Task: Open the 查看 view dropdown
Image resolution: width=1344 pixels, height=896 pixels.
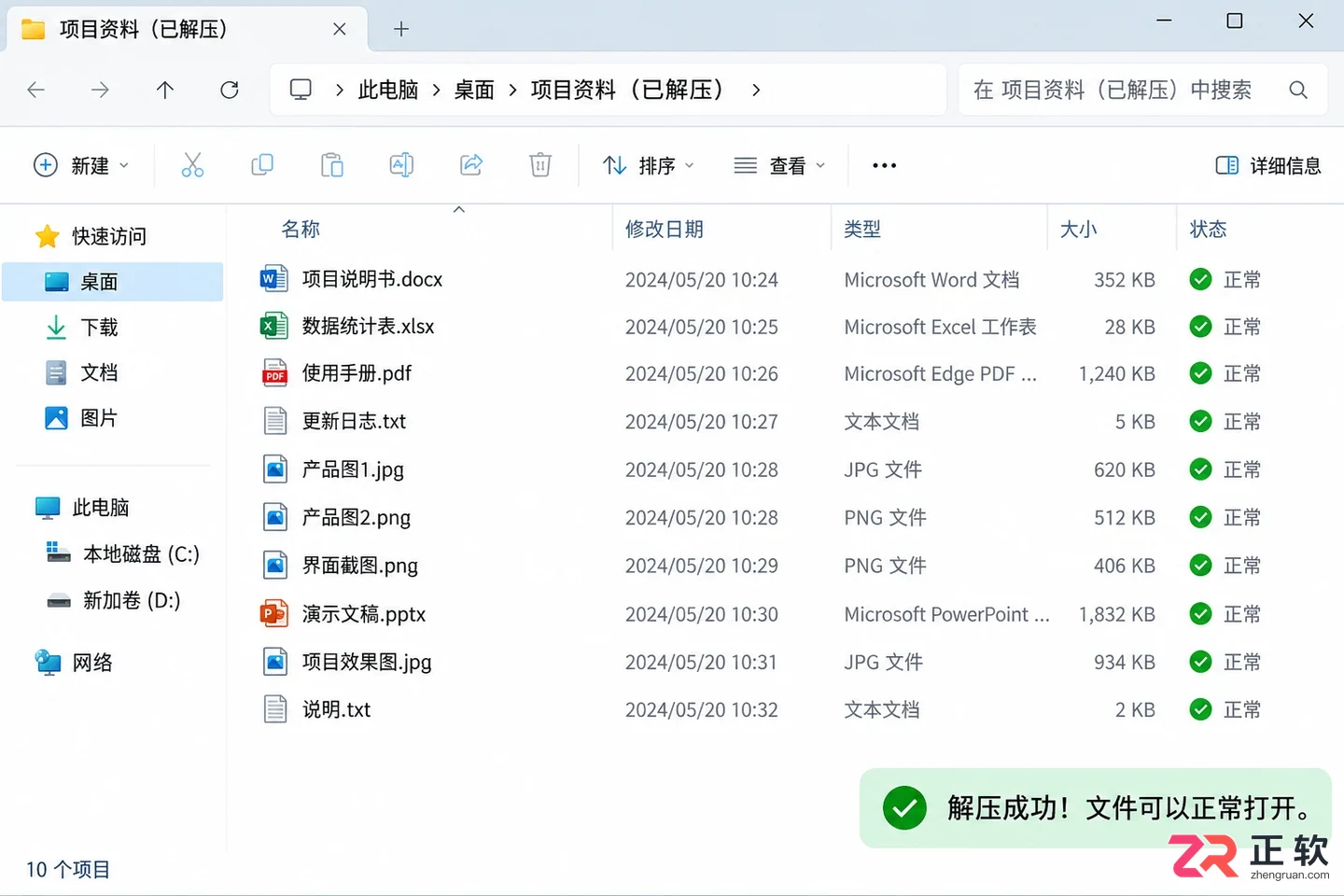Action: (x=779, y=165)
